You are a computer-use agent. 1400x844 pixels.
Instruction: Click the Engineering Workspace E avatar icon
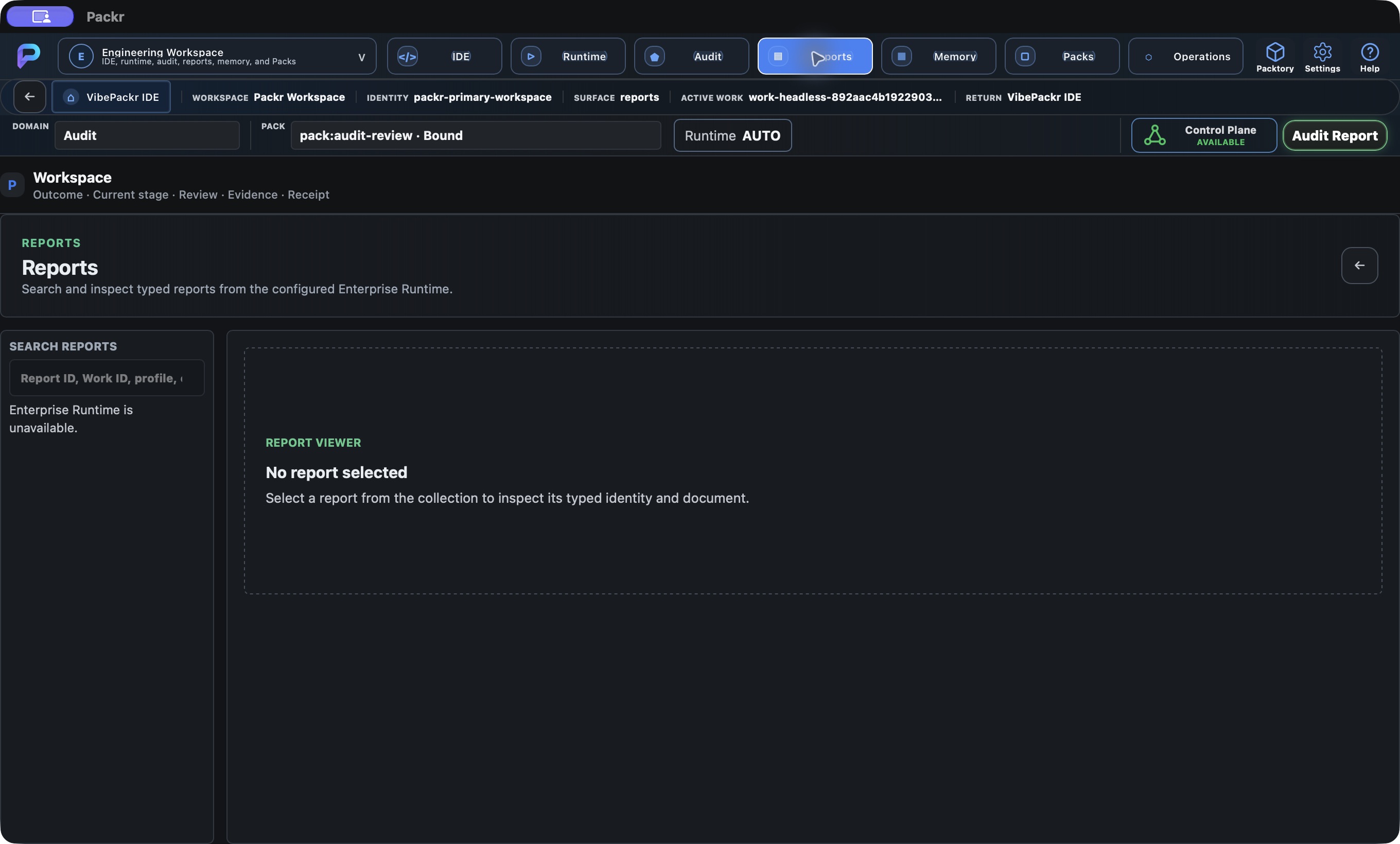click(x=81, y=56)
